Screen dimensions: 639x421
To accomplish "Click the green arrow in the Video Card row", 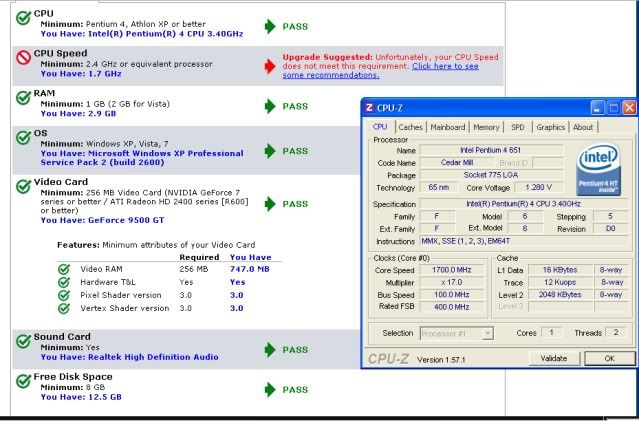I will pos(270,204).
